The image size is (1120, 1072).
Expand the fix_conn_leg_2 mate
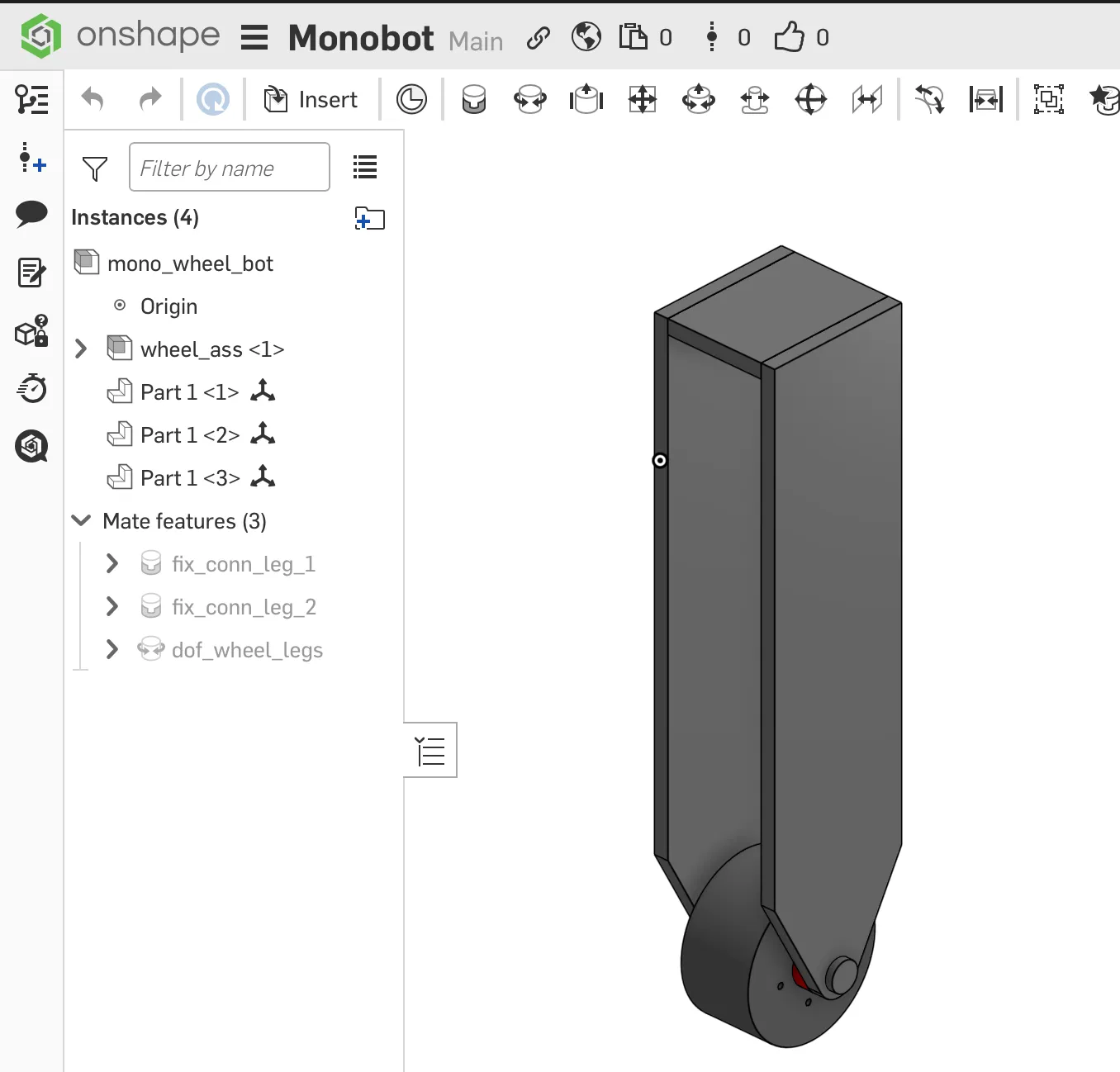click(x=112, y=606)
